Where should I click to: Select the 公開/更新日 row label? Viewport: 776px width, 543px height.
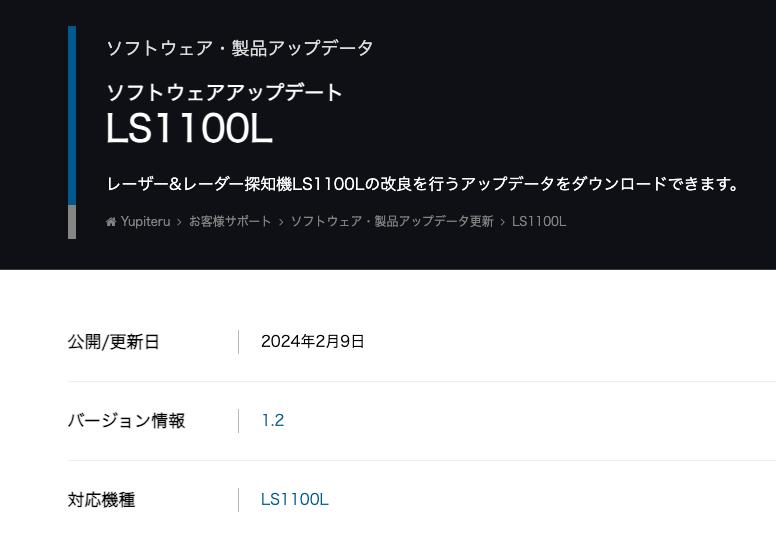click(113, 342)
